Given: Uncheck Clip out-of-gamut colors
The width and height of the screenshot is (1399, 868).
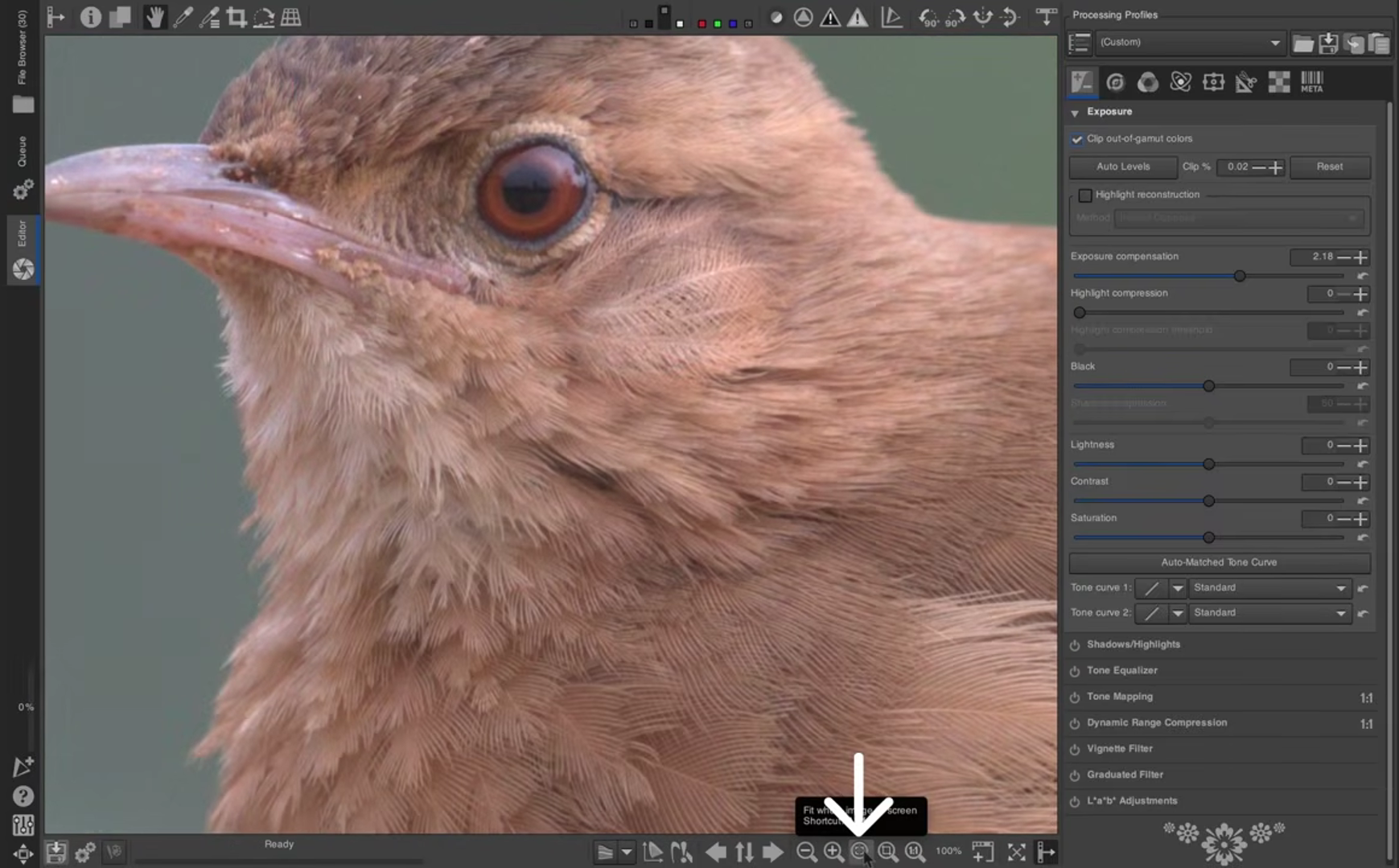Looking at the screenshot, I should pos(1077,139).
